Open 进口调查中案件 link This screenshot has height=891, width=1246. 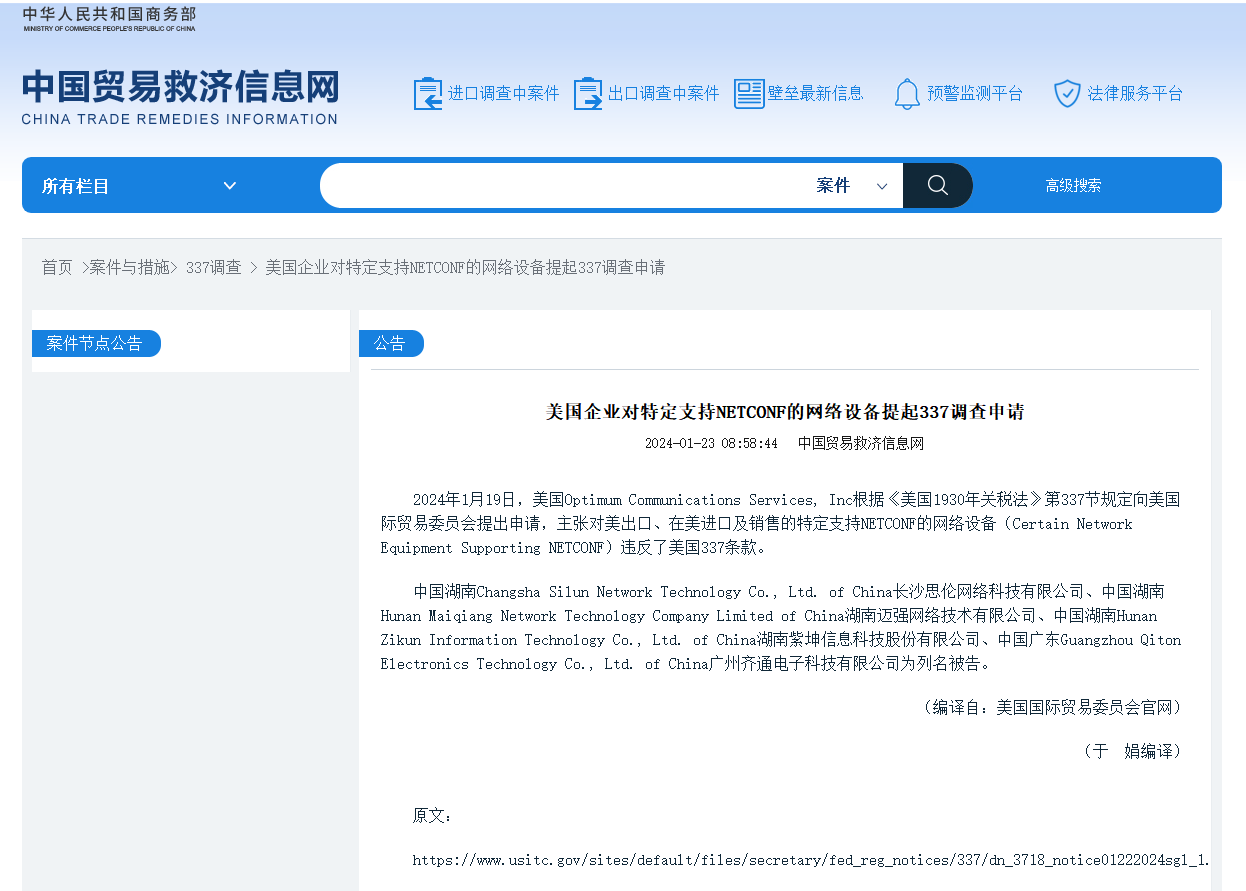tap(504, 94)
